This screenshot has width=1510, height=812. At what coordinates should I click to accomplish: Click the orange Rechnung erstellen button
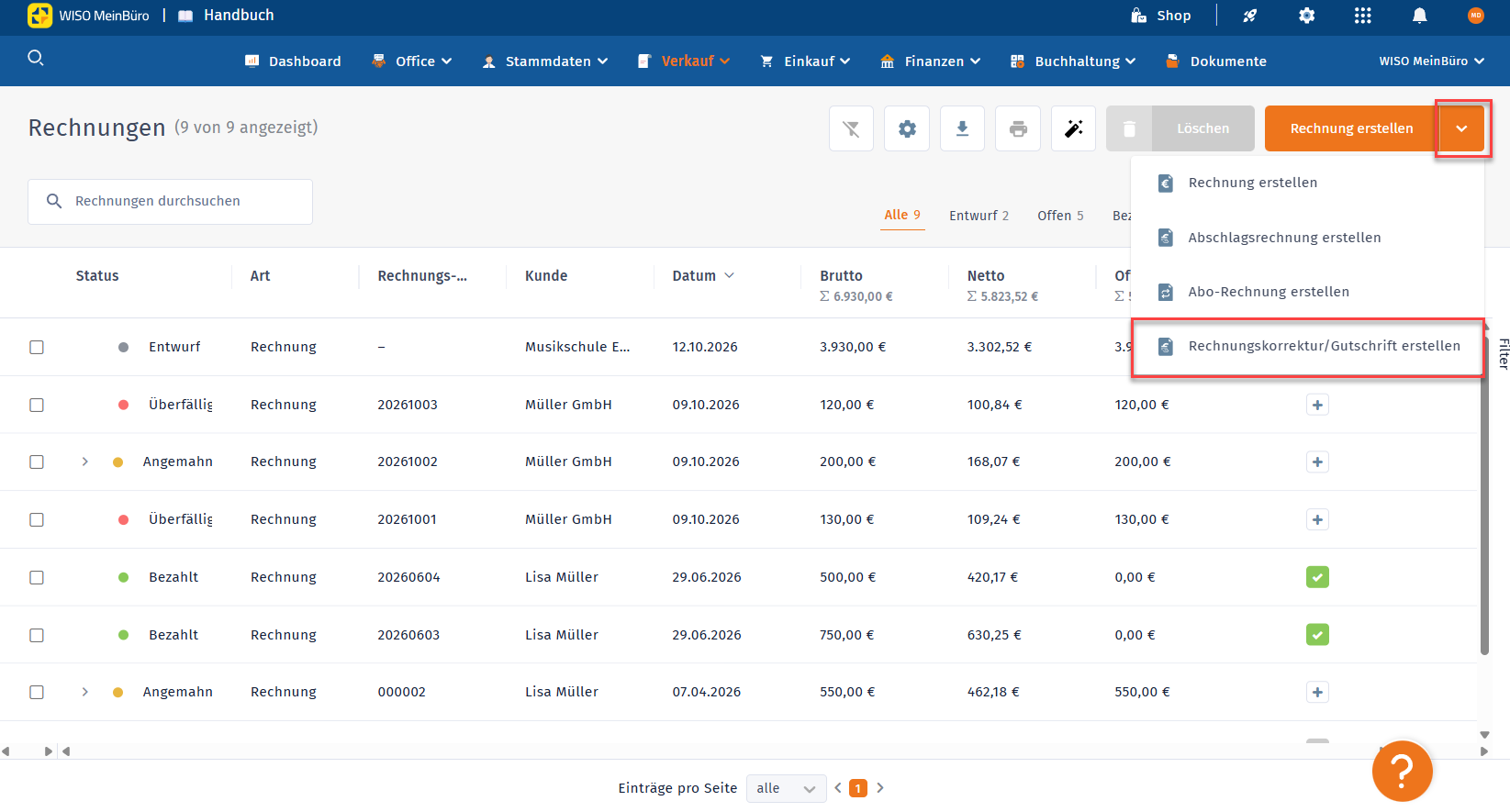pos(1351,128)
